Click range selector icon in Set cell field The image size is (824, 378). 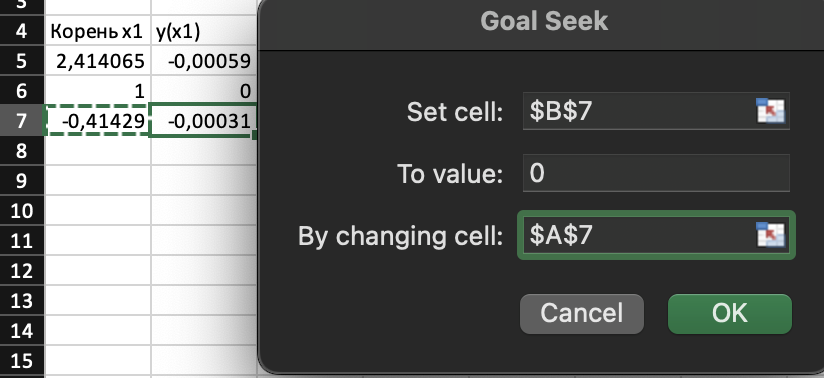[x=770, y=111]
